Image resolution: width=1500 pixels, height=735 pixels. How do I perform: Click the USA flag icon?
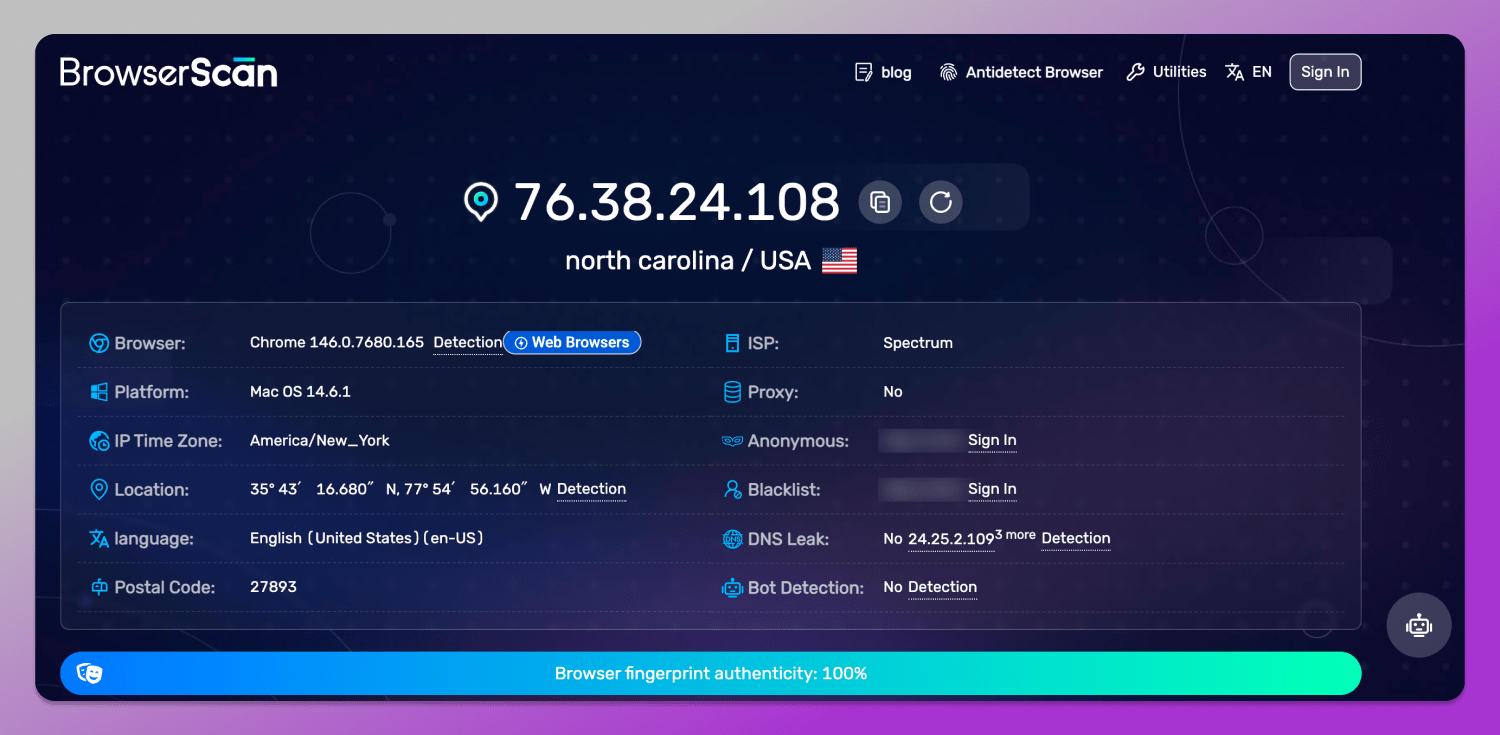click(840, 260)
